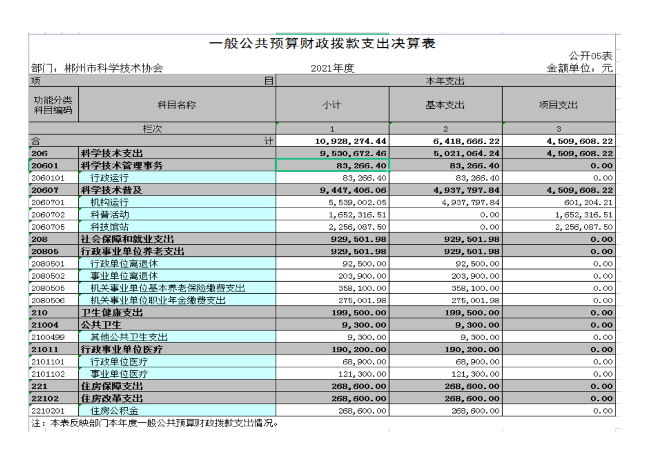Click the 科技馆站 cell
The image size is (650, 459).
pos(177,227)
